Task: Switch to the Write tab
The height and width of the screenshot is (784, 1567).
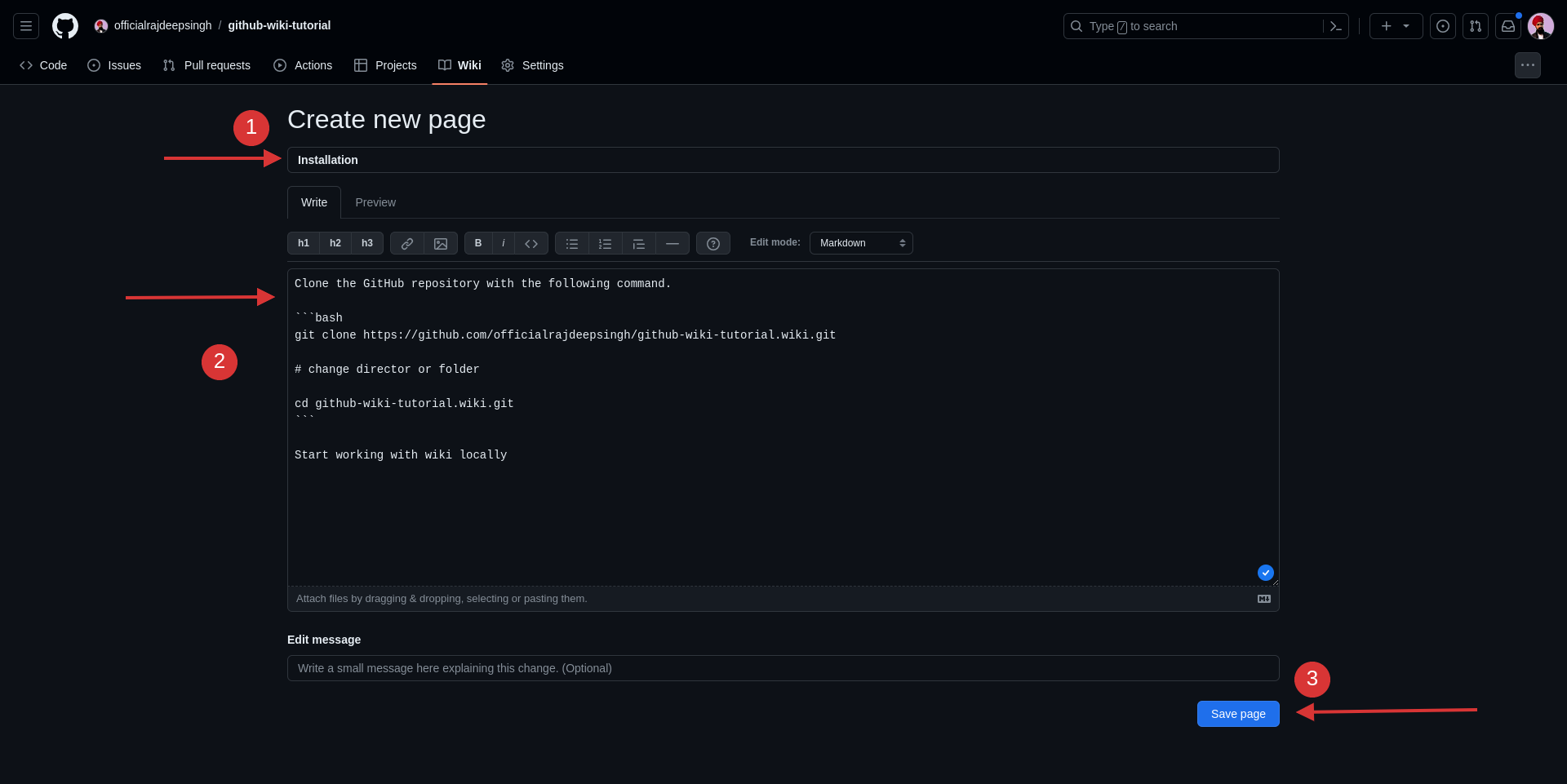Action: pos(314,202)
